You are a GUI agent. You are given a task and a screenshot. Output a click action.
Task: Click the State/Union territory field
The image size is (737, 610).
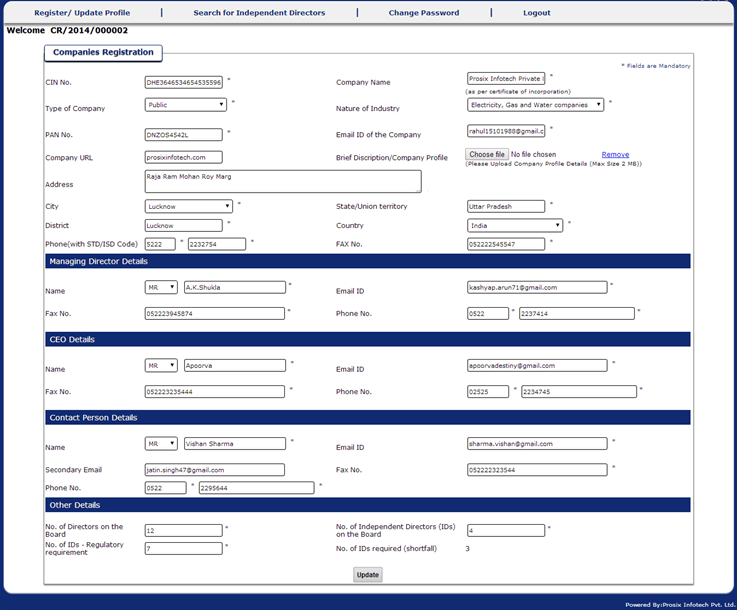tap(506, 206)
